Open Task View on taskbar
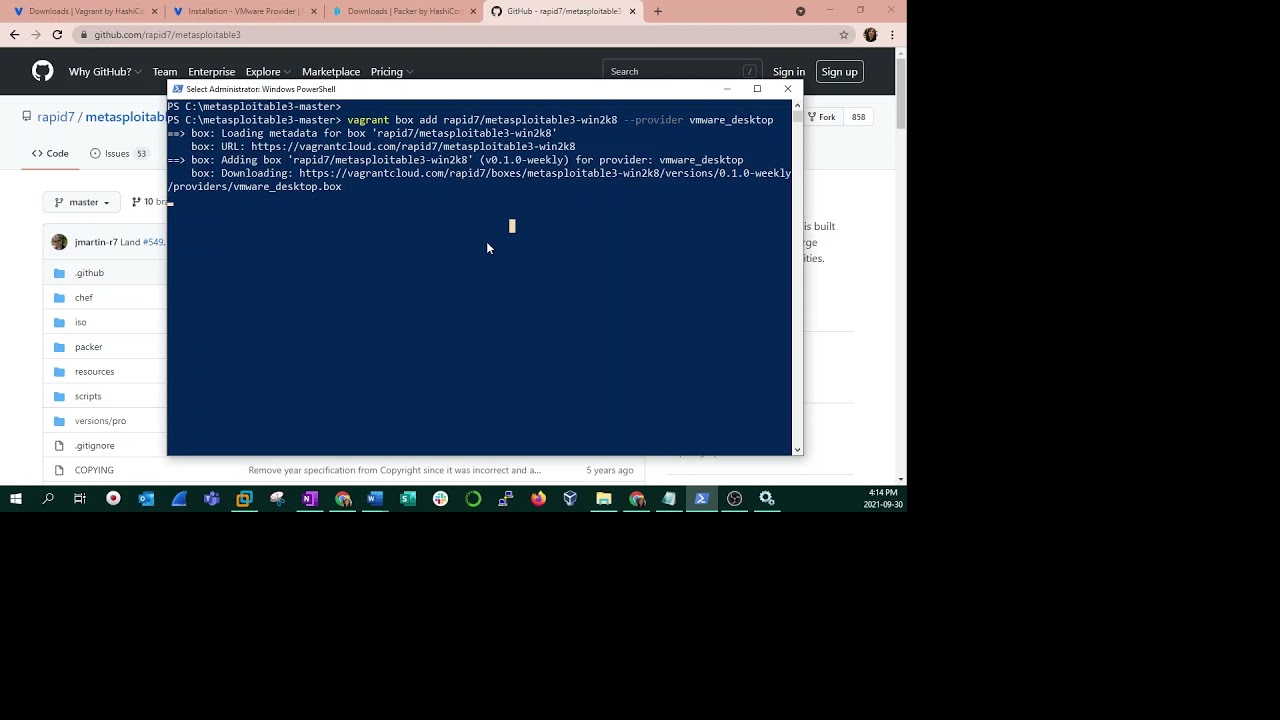The width and height of the screenshot is (1280, 720). 80,498
